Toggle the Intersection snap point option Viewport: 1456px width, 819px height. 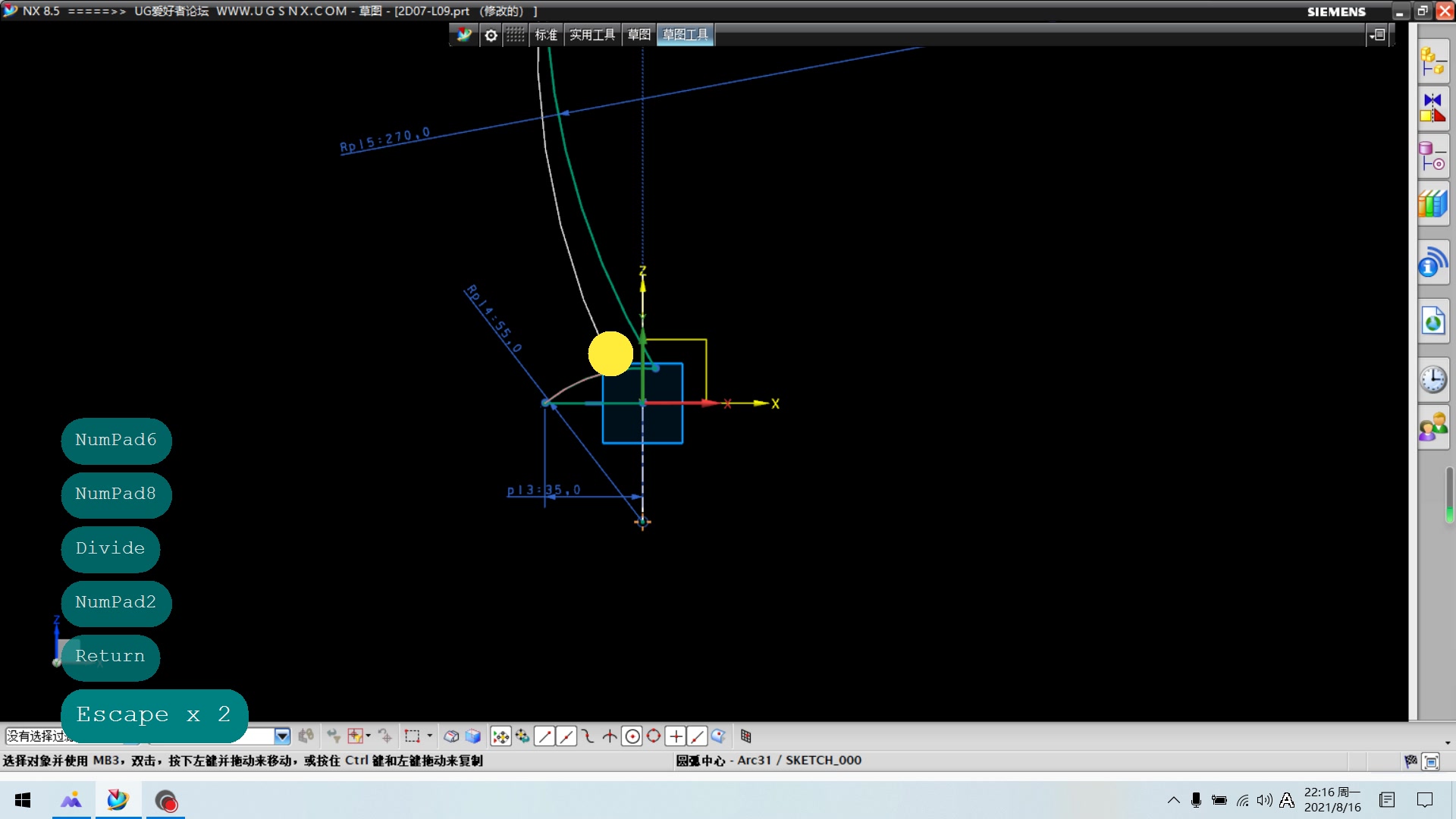(610, 736)
